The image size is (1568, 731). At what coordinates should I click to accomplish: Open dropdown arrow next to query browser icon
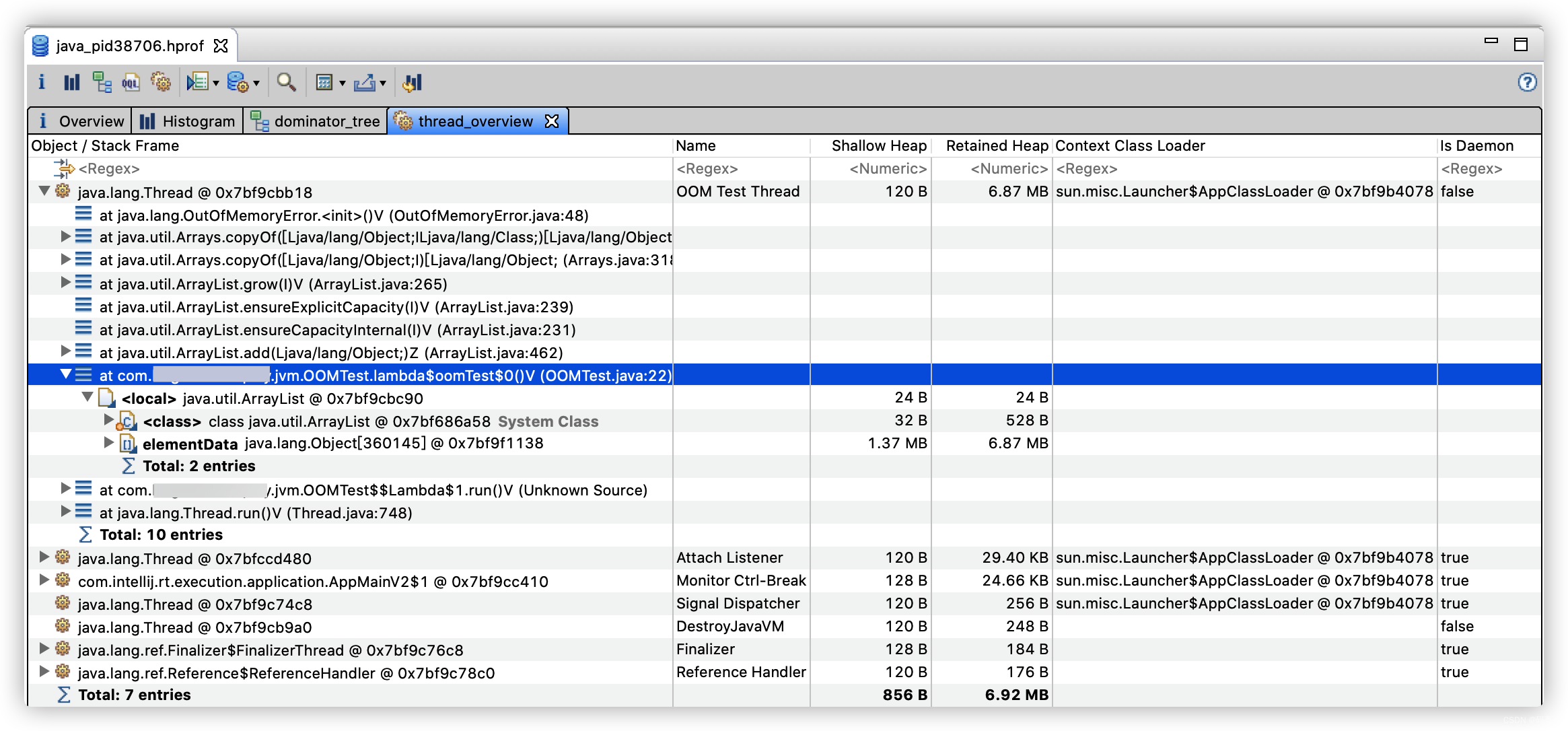(x=256, y=83)
